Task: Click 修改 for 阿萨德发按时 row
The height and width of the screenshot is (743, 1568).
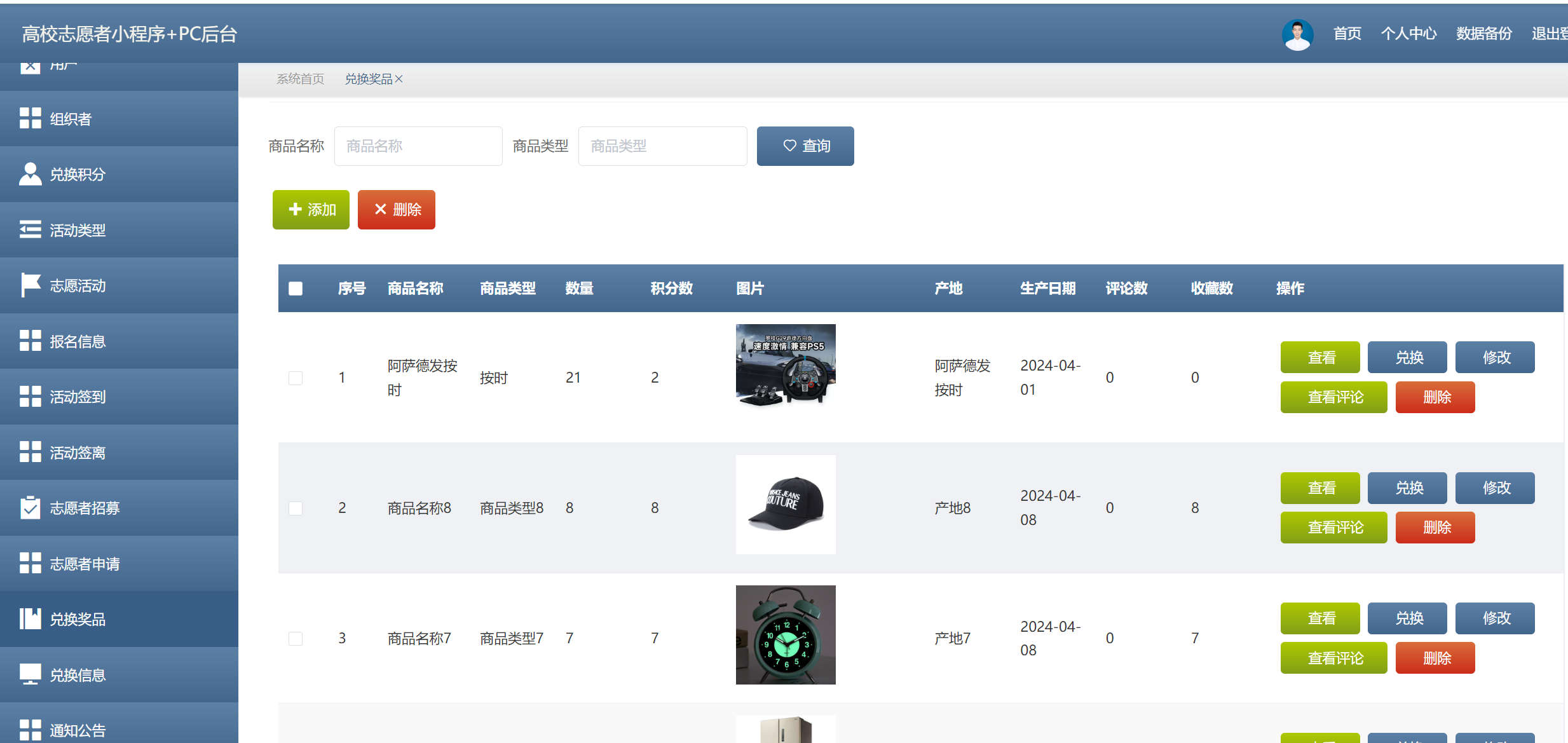Action: coord(1495,357)
